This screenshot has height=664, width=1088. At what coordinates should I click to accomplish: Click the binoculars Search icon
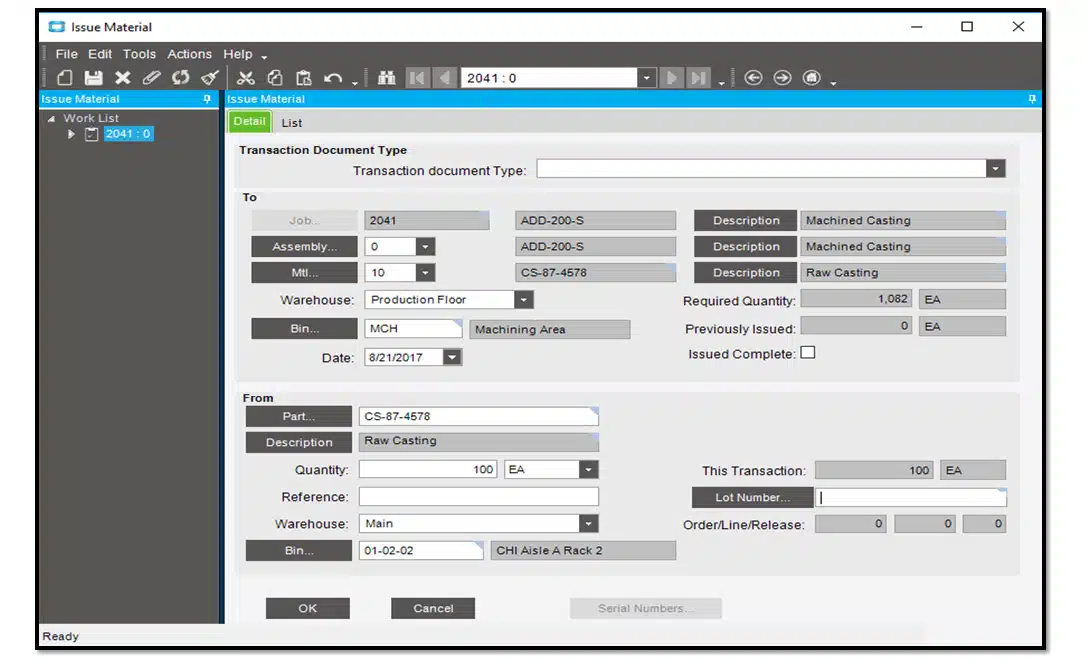click(x=386, y=78)
